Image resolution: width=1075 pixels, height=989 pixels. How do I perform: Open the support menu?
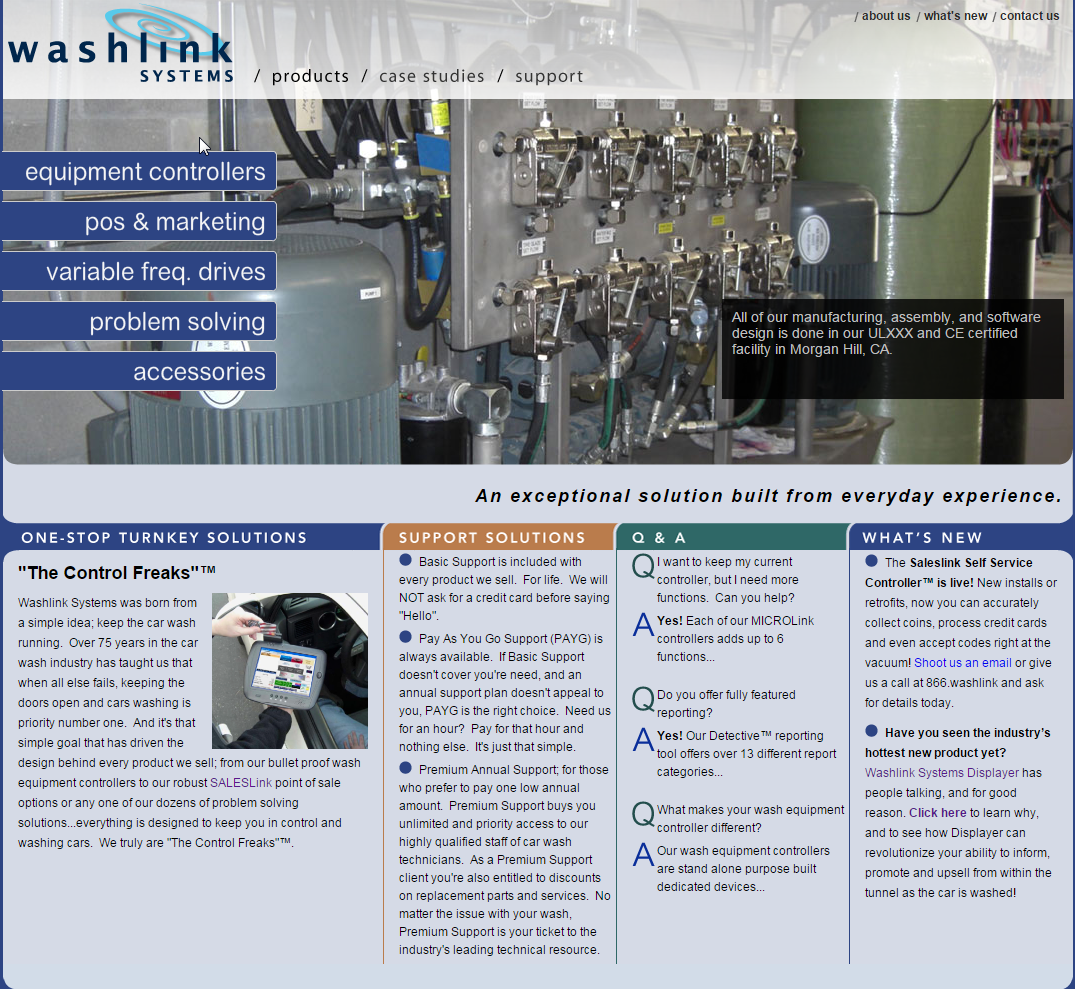[549, 76]
